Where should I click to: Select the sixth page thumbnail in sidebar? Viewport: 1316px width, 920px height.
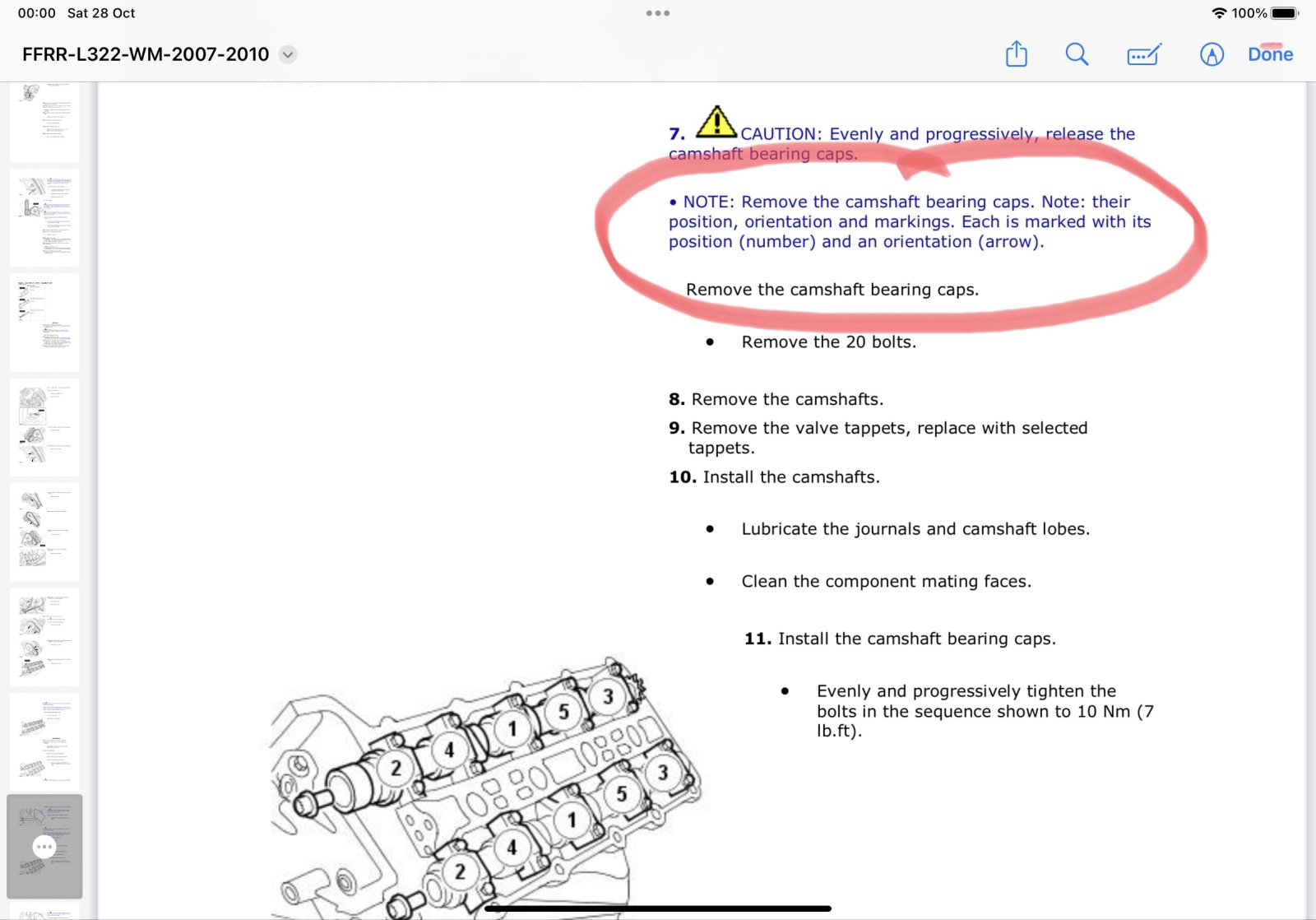(x=44, y=637)
